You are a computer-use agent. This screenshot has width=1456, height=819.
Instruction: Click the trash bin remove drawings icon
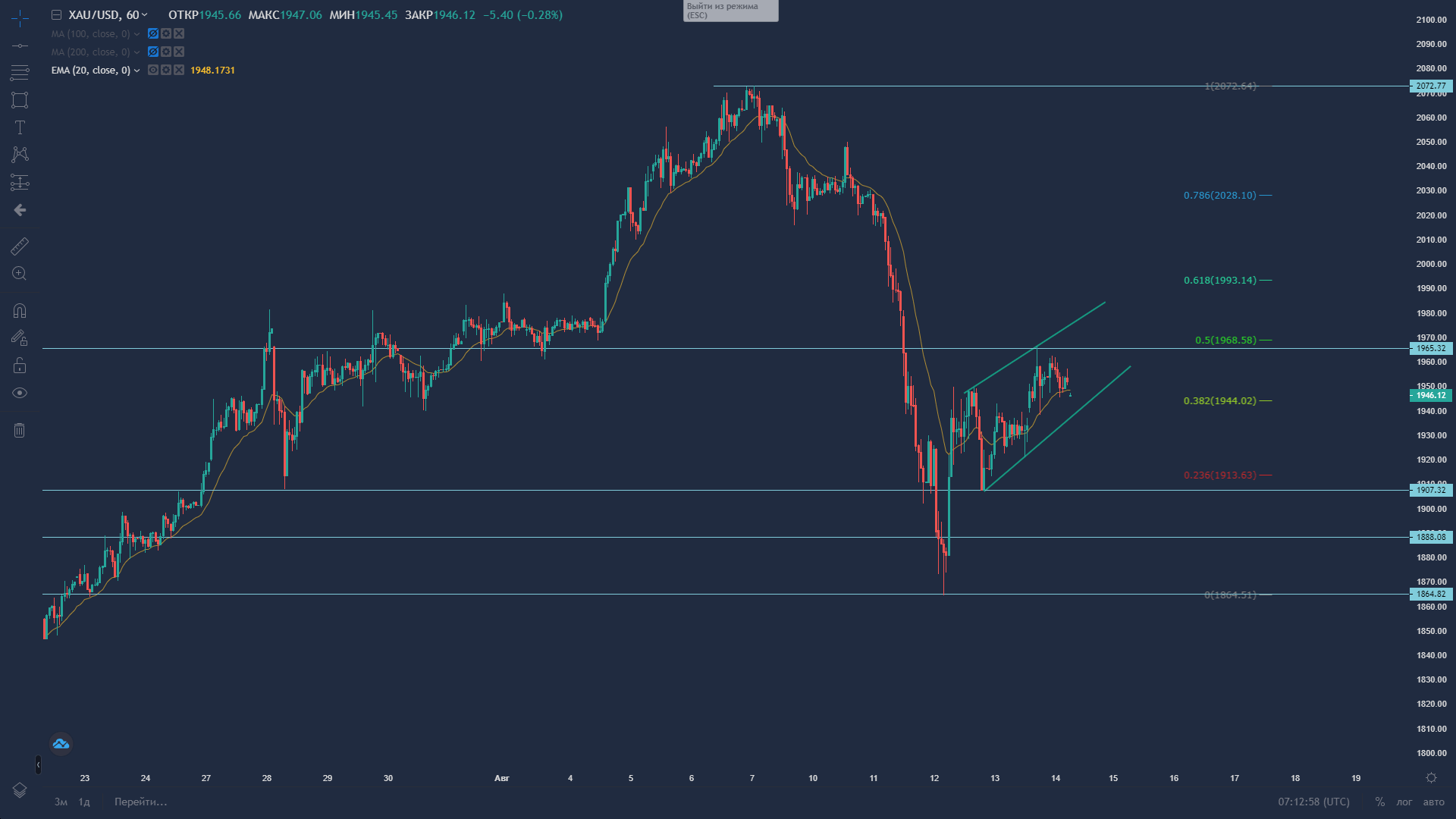(20, 431)
